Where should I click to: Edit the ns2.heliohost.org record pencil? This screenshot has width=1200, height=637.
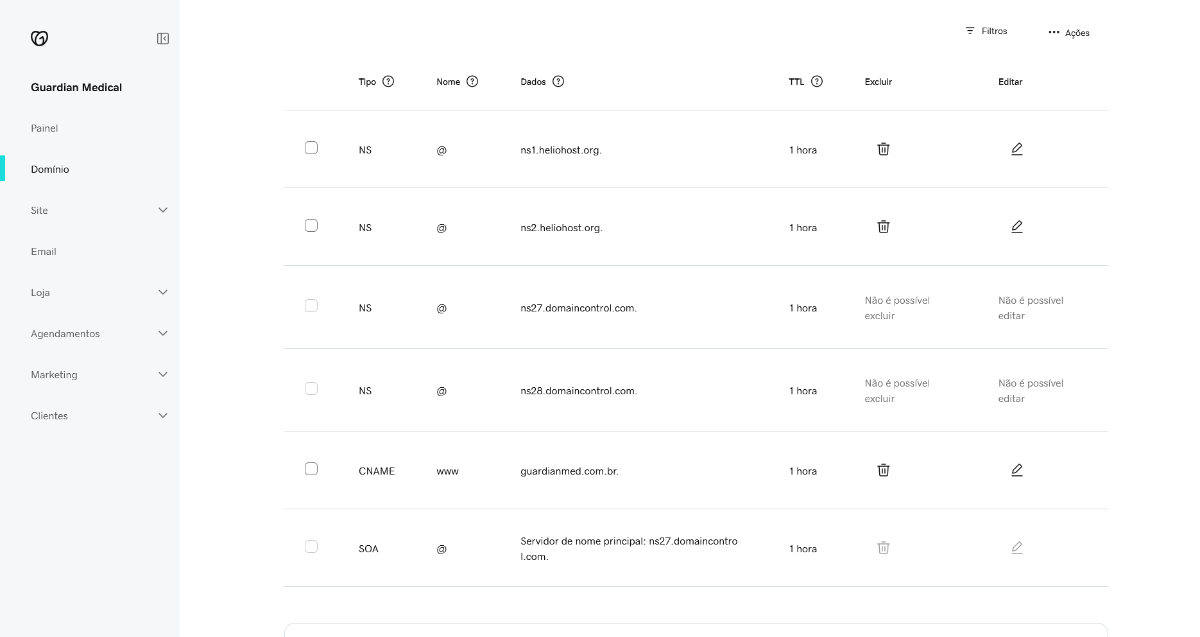click(1016, 227)
